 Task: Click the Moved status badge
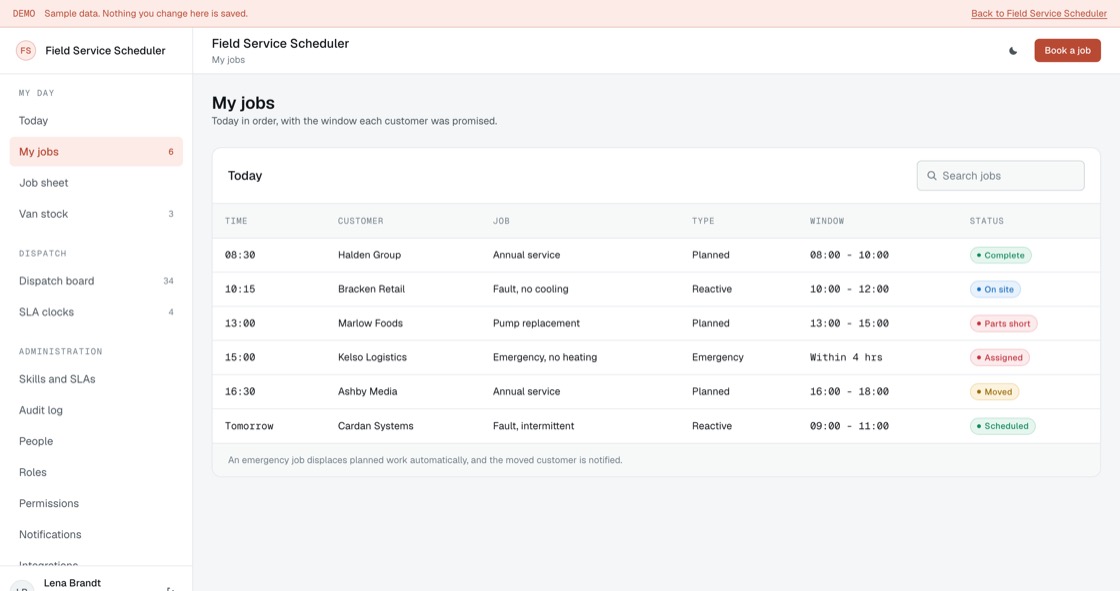(994, 392)
